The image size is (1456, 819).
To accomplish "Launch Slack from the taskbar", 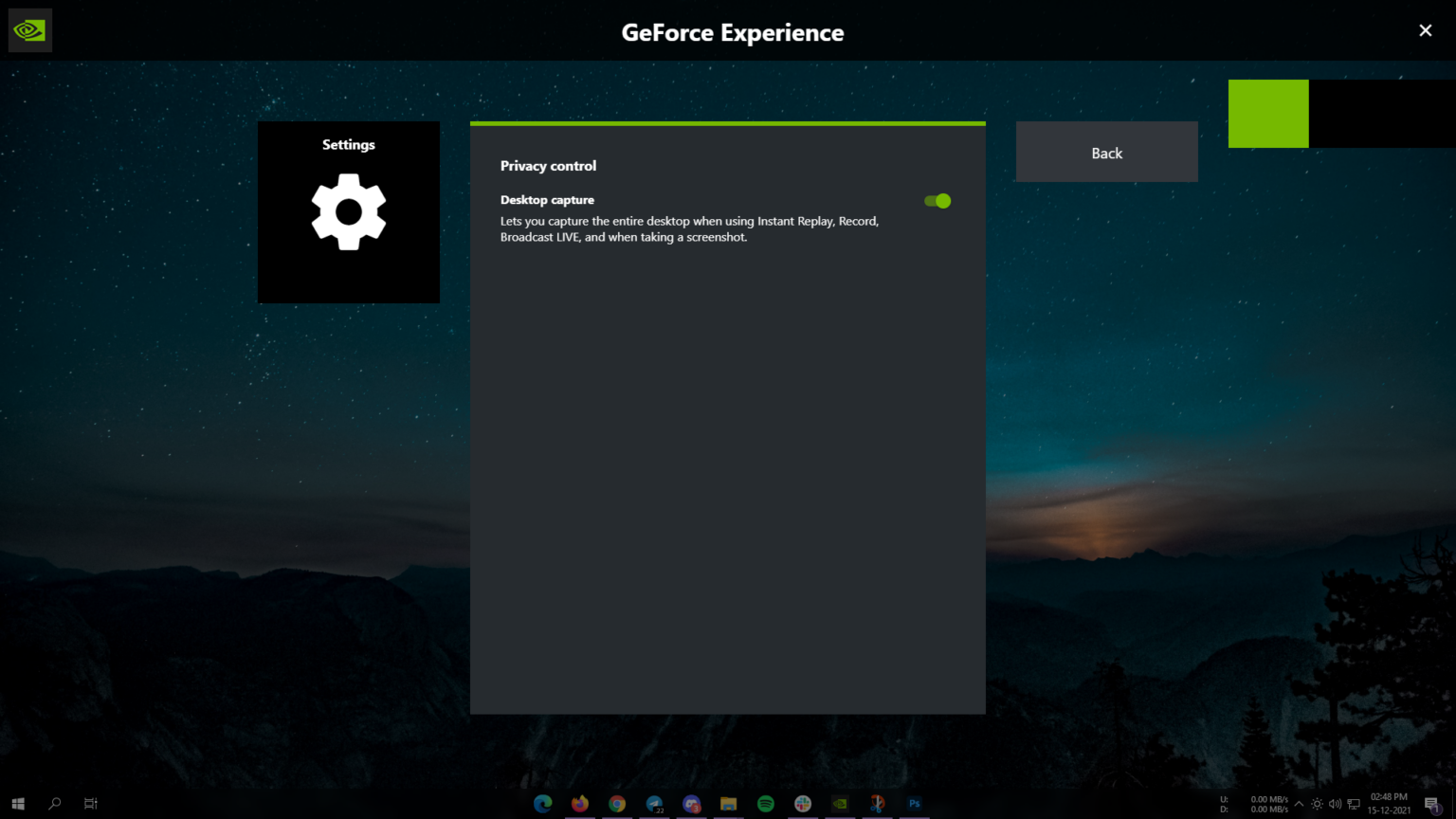I will coord(803,804).
